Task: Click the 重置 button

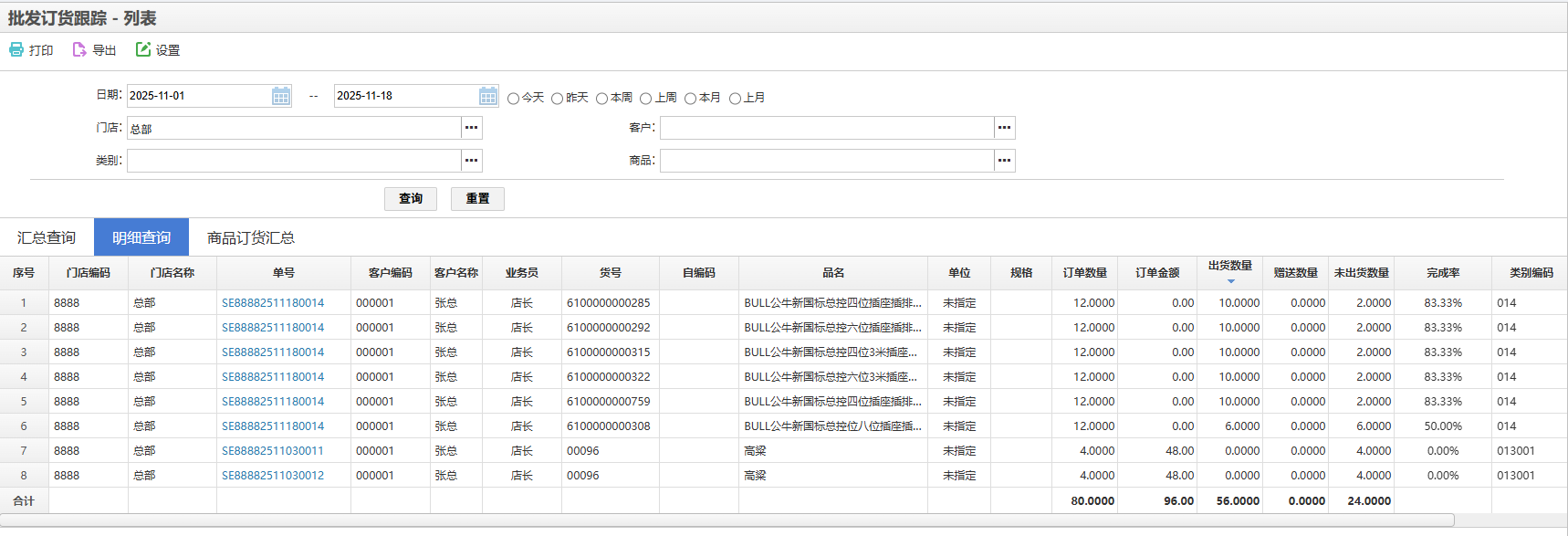Action: click(x=477, y=199)
